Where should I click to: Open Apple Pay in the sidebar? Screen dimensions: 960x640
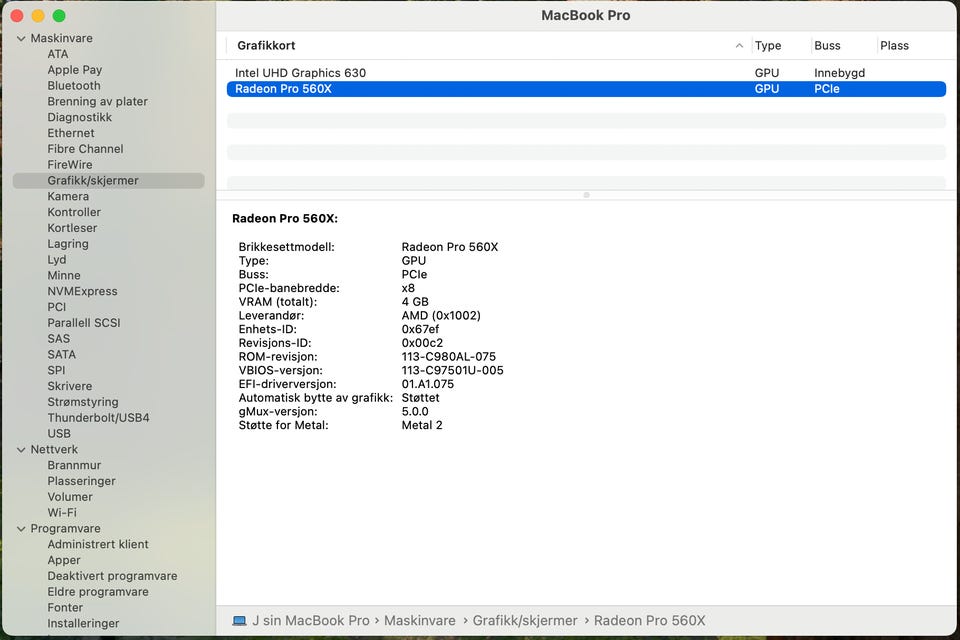point(75,70)
